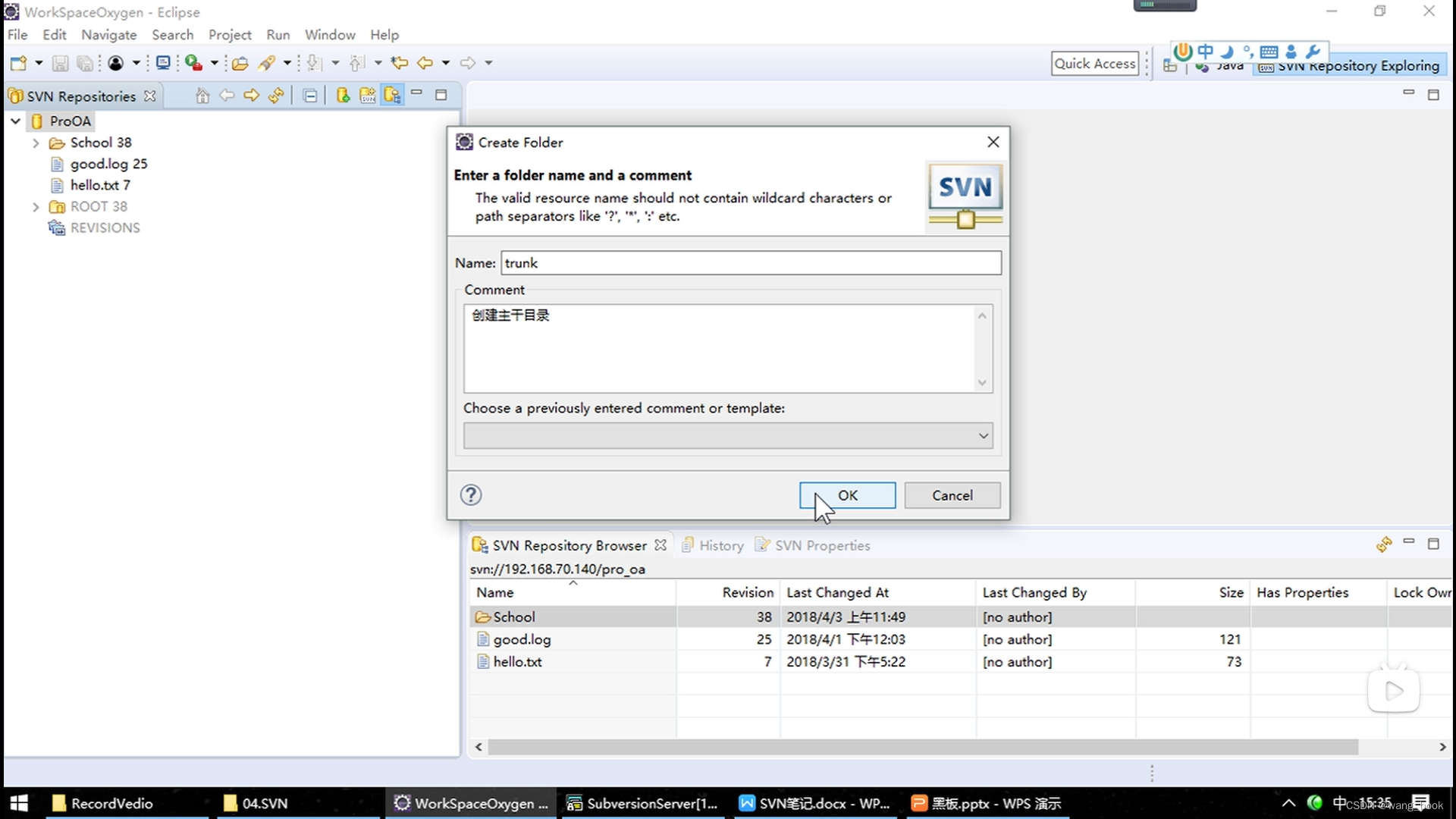Click the Quick Access box
Viewport: 1456px width, 819px height.
tap(1095, 64)
